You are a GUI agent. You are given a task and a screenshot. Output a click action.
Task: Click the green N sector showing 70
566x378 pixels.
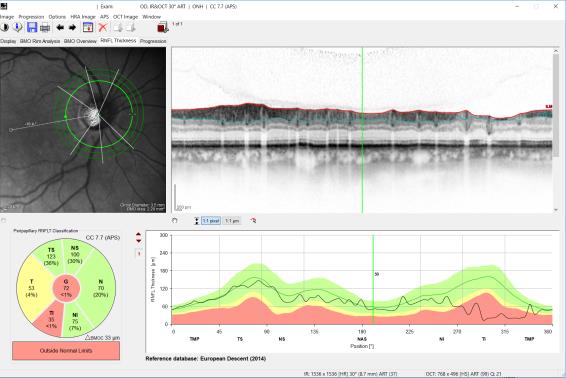click(x=101, y=288)
